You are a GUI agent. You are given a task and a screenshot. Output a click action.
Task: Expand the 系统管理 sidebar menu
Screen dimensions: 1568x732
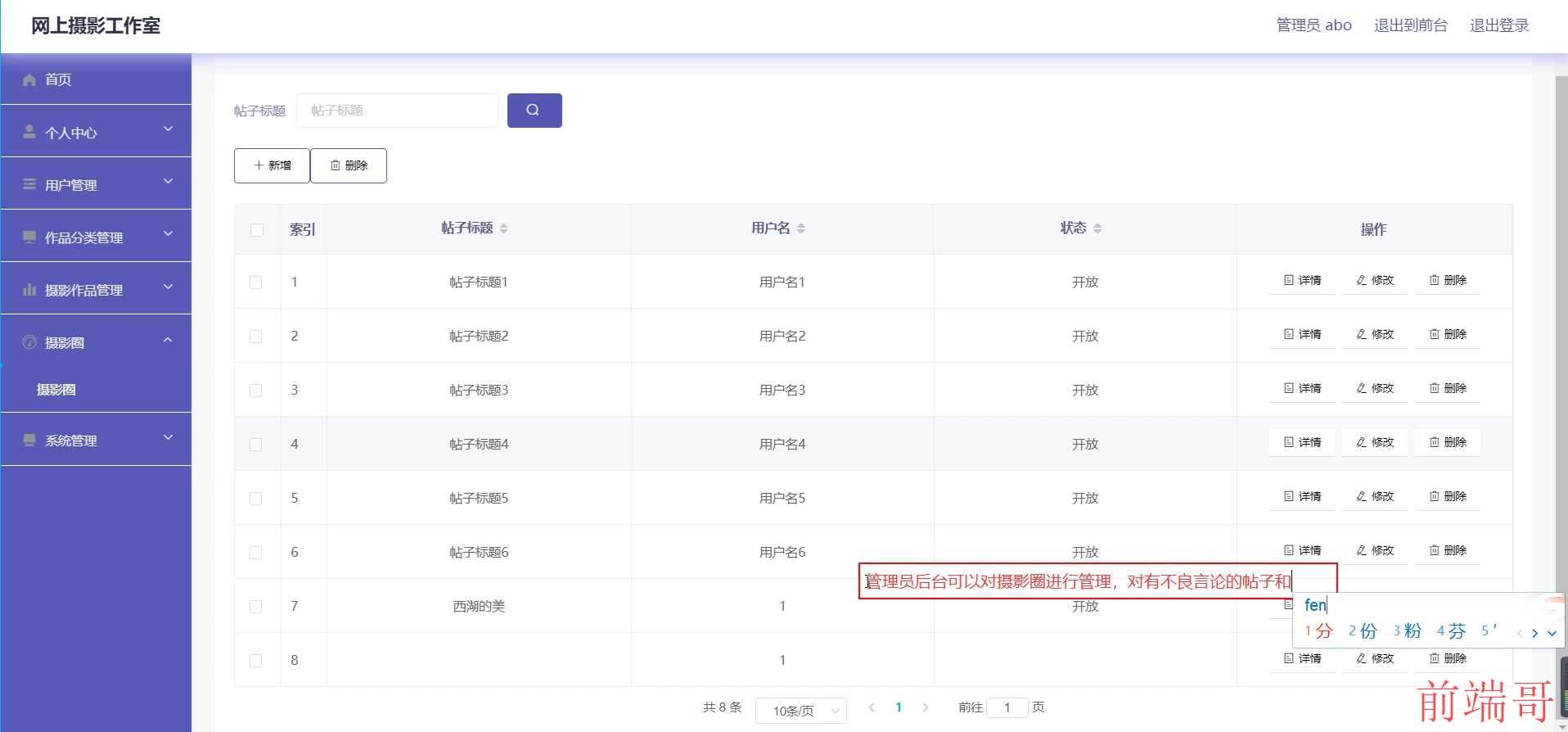pyautogui.click(x=97, y=439)
